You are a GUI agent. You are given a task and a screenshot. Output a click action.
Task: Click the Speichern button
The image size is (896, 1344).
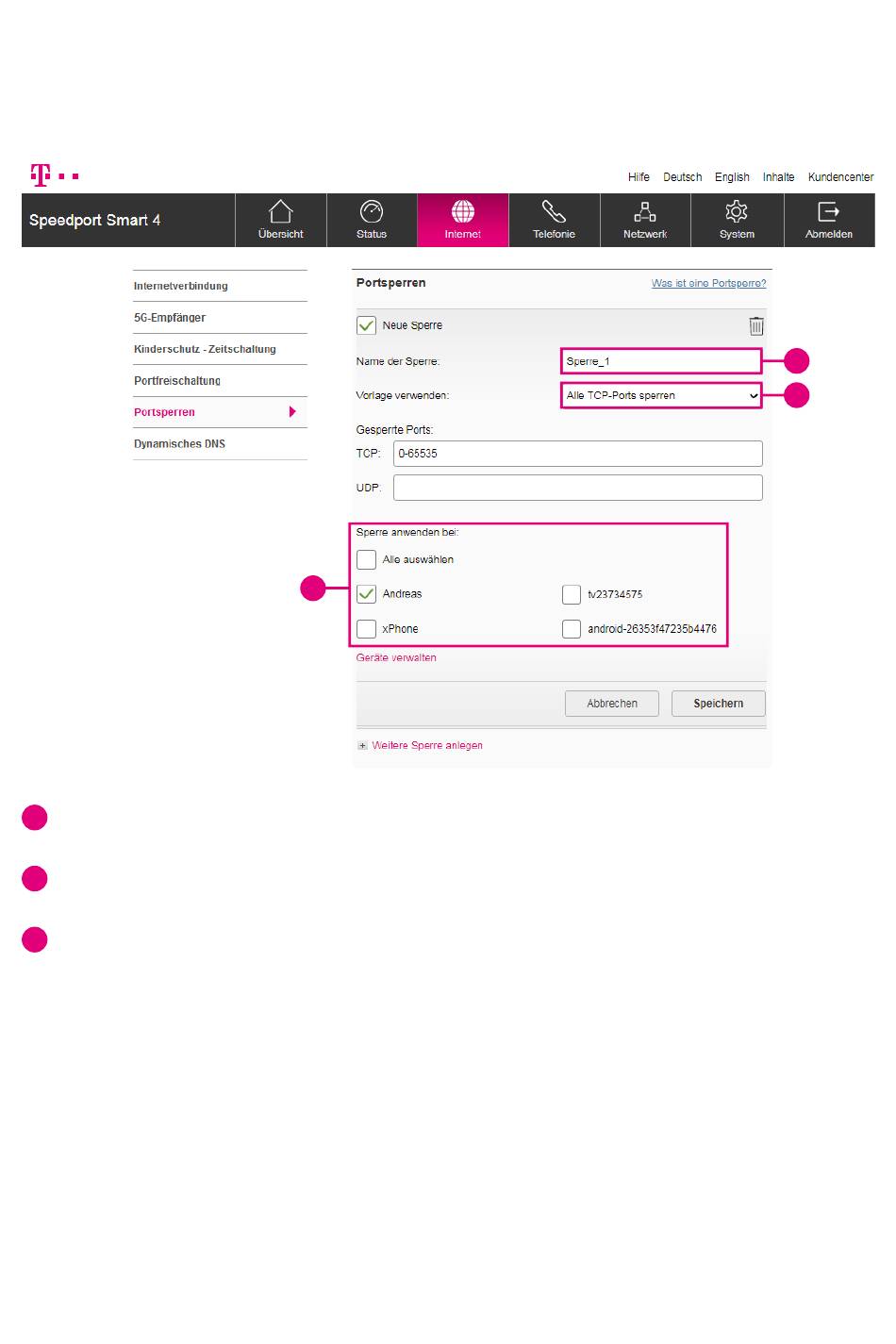[x=719, y=704]
